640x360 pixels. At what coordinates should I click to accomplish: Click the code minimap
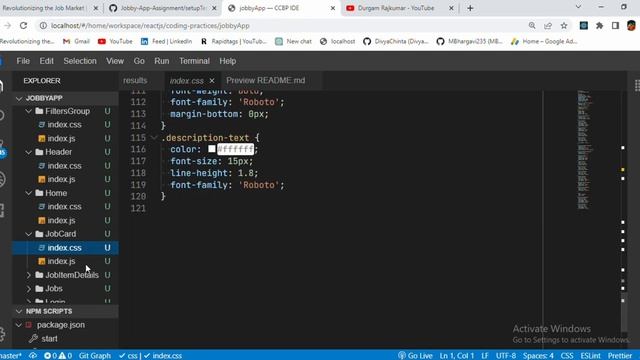point(584,149)
